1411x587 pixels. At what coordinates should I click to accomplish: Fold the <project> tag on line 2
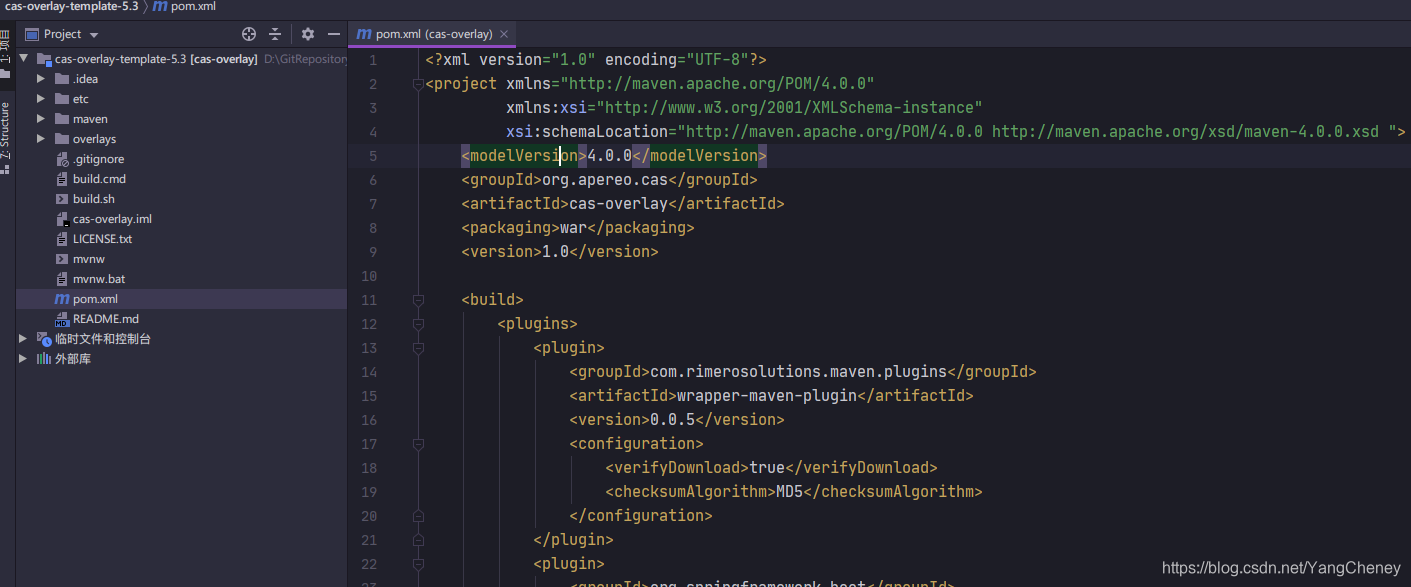[x=418, y=84]
